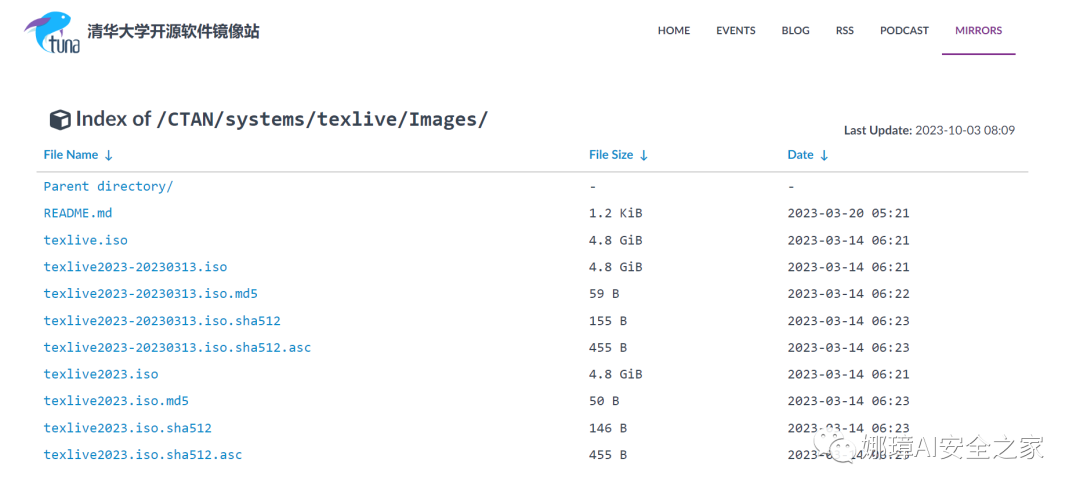Open texlive2023.iso.sha512 link
Image resolution: width=1080 pixels, height=495 pixels.
tap(127, 428)
